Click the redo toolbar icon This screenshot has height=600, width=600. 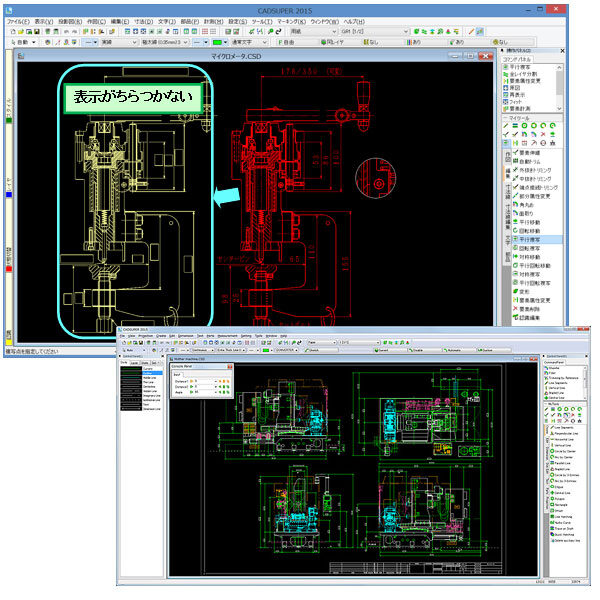tap(74, 32)
